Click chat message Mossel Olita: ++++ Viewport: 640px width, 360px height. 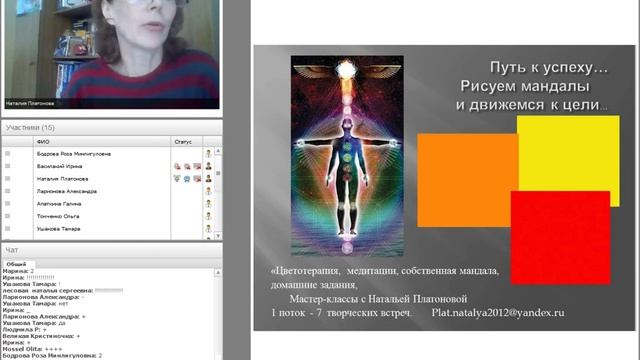coord(33,349)
